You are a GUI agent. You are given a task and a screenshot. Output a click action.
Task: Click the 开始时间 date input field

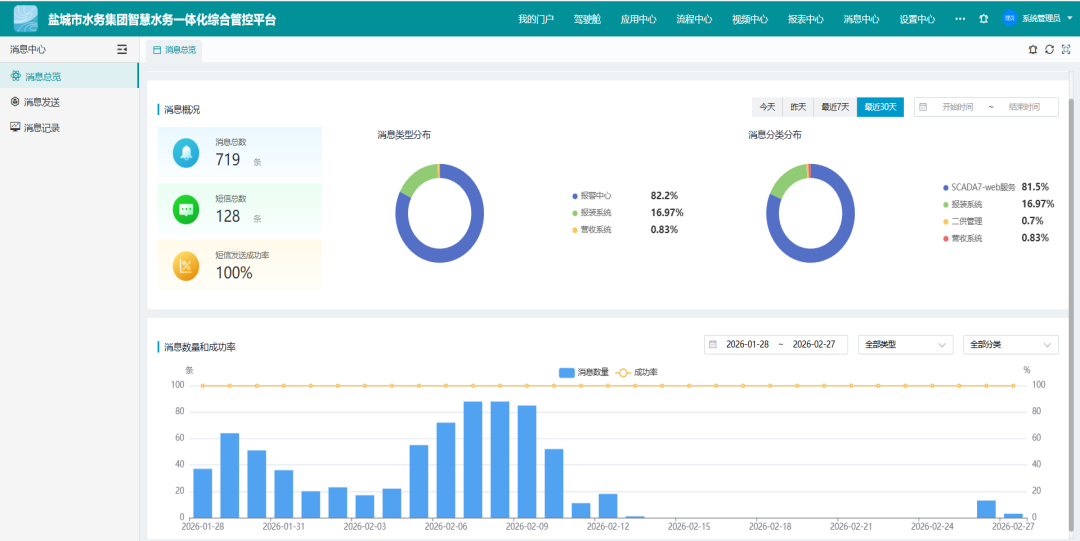(x=956, y=107)
